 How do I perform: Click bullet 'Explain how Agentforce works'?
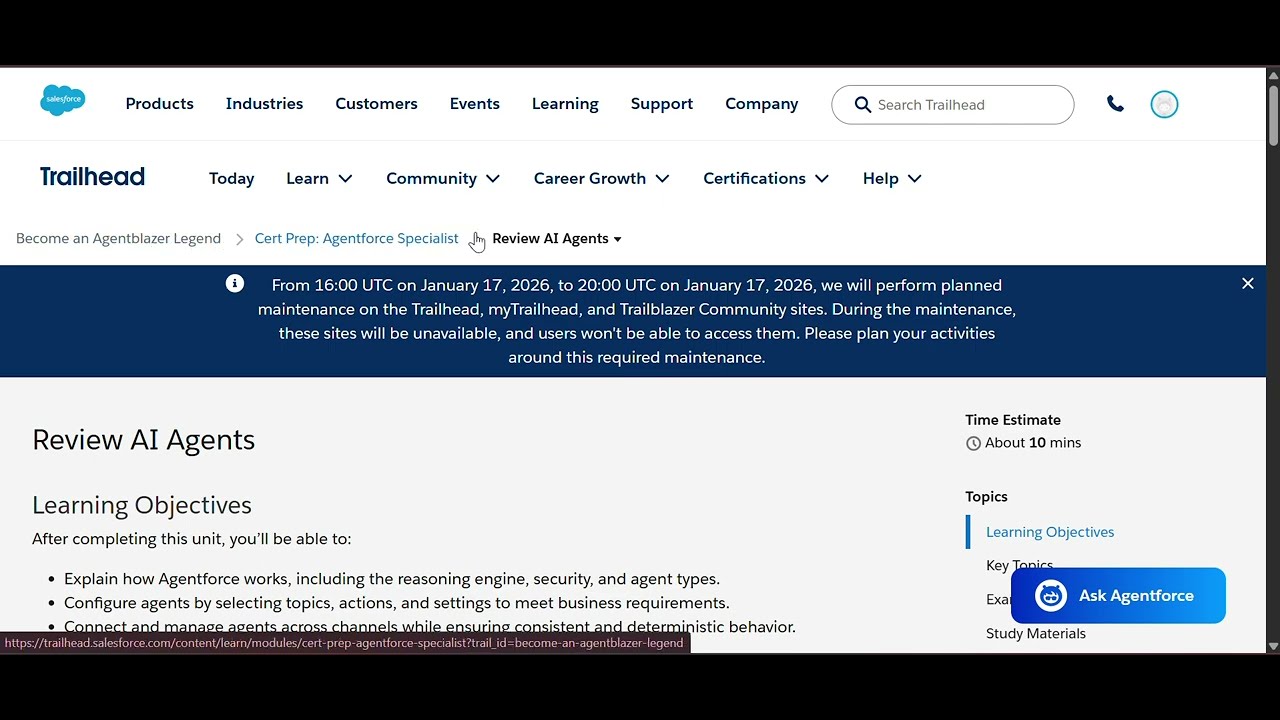tap(392, 579)
